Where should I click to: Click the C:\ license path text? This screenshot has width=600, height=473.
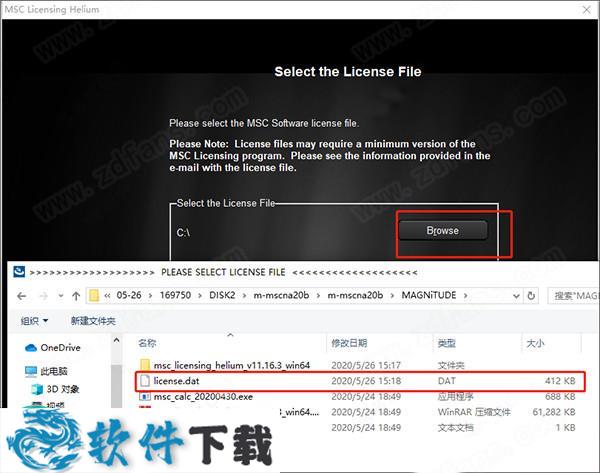[183, 233]
